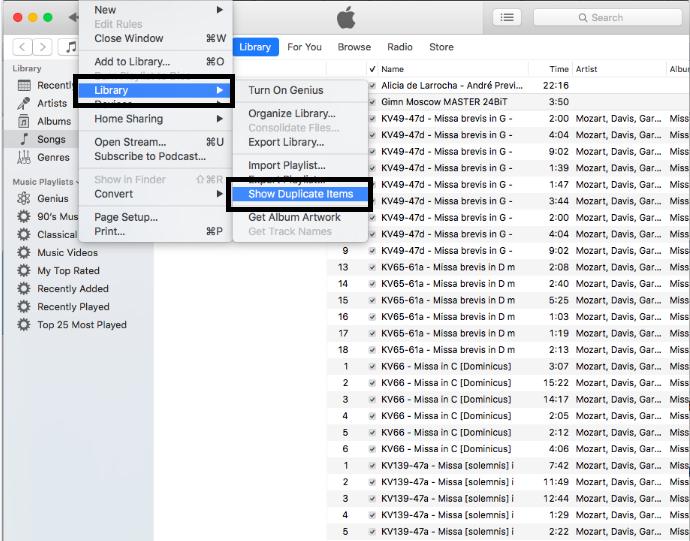The width and height of the screenshot is (690, 541).
Task: Open the highlighted Library submenu
Action: pos(155,90)
